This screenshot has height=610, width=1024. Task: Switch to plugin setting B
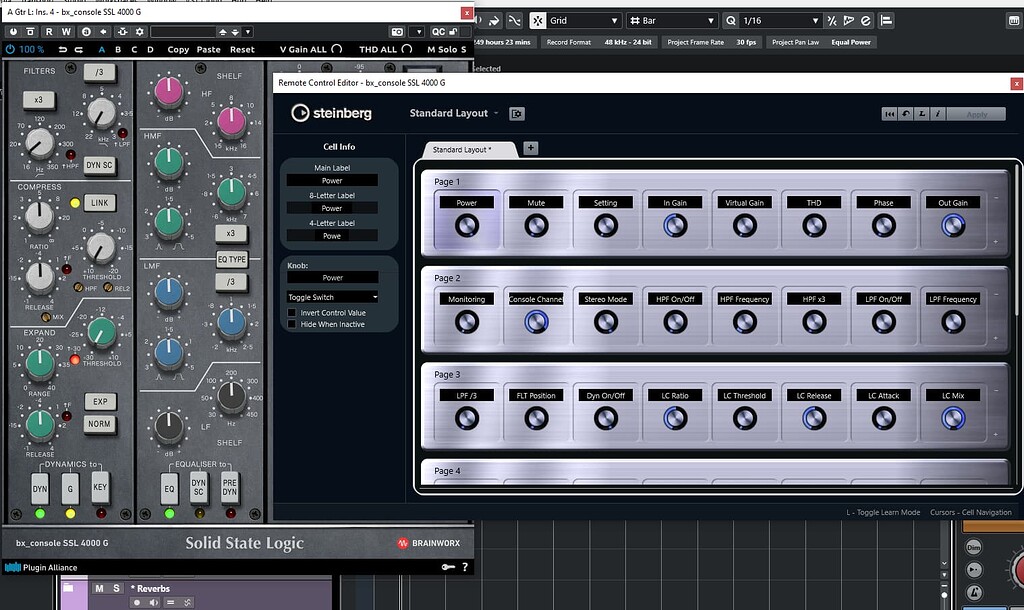pos(116,49)
